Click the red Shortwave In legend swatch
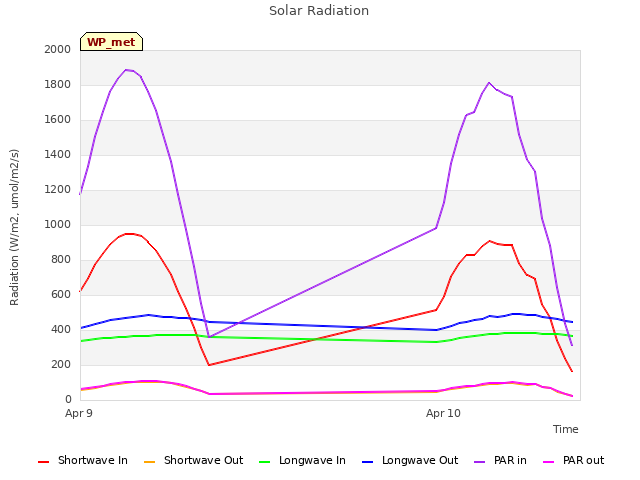This screenshot has height=480, width=640. 44,462
